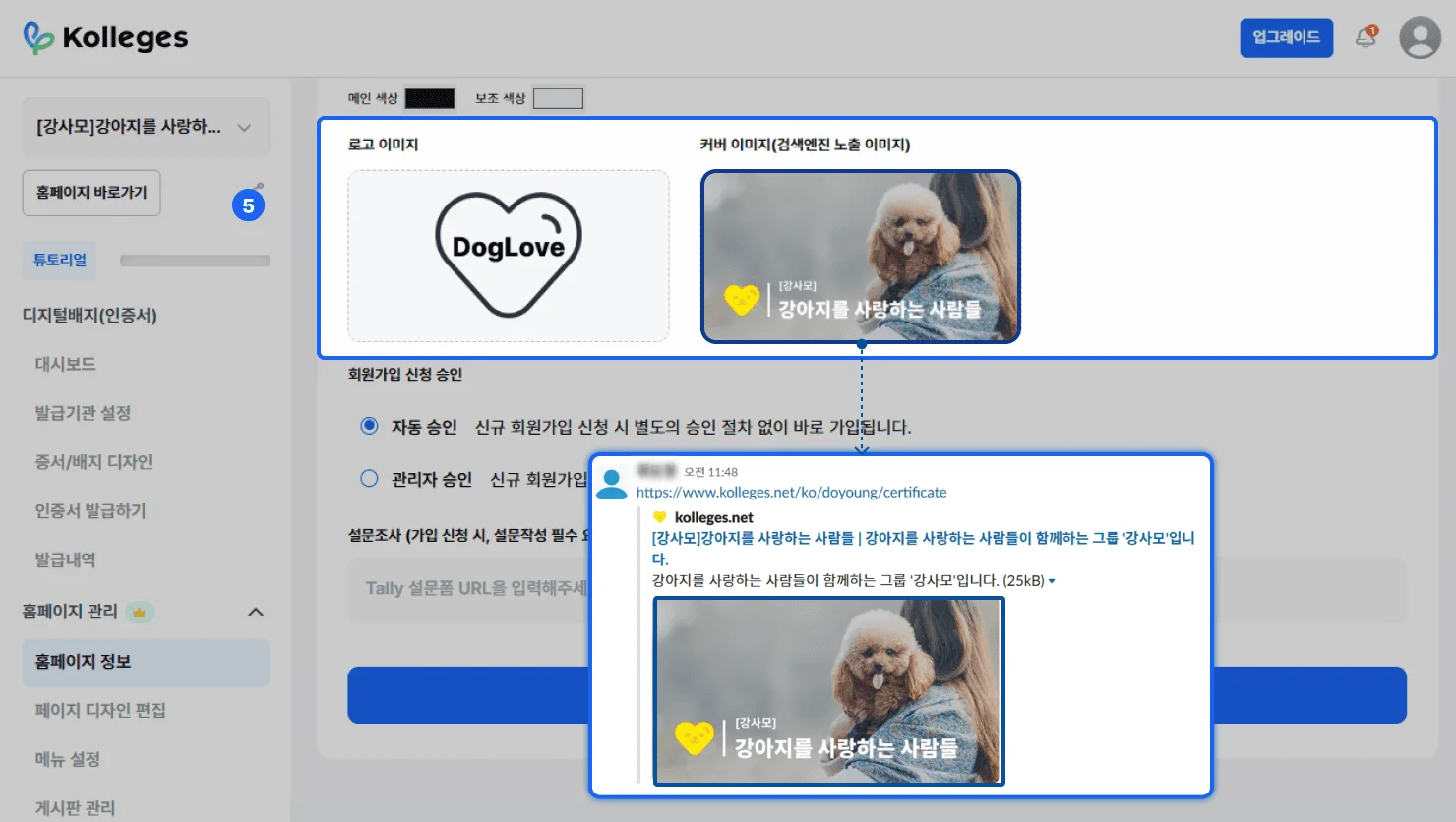The width and height of the screenshot is (1456, 822).
Task: Open the kolleges.net certificate URL link
Action: point(792,492)
